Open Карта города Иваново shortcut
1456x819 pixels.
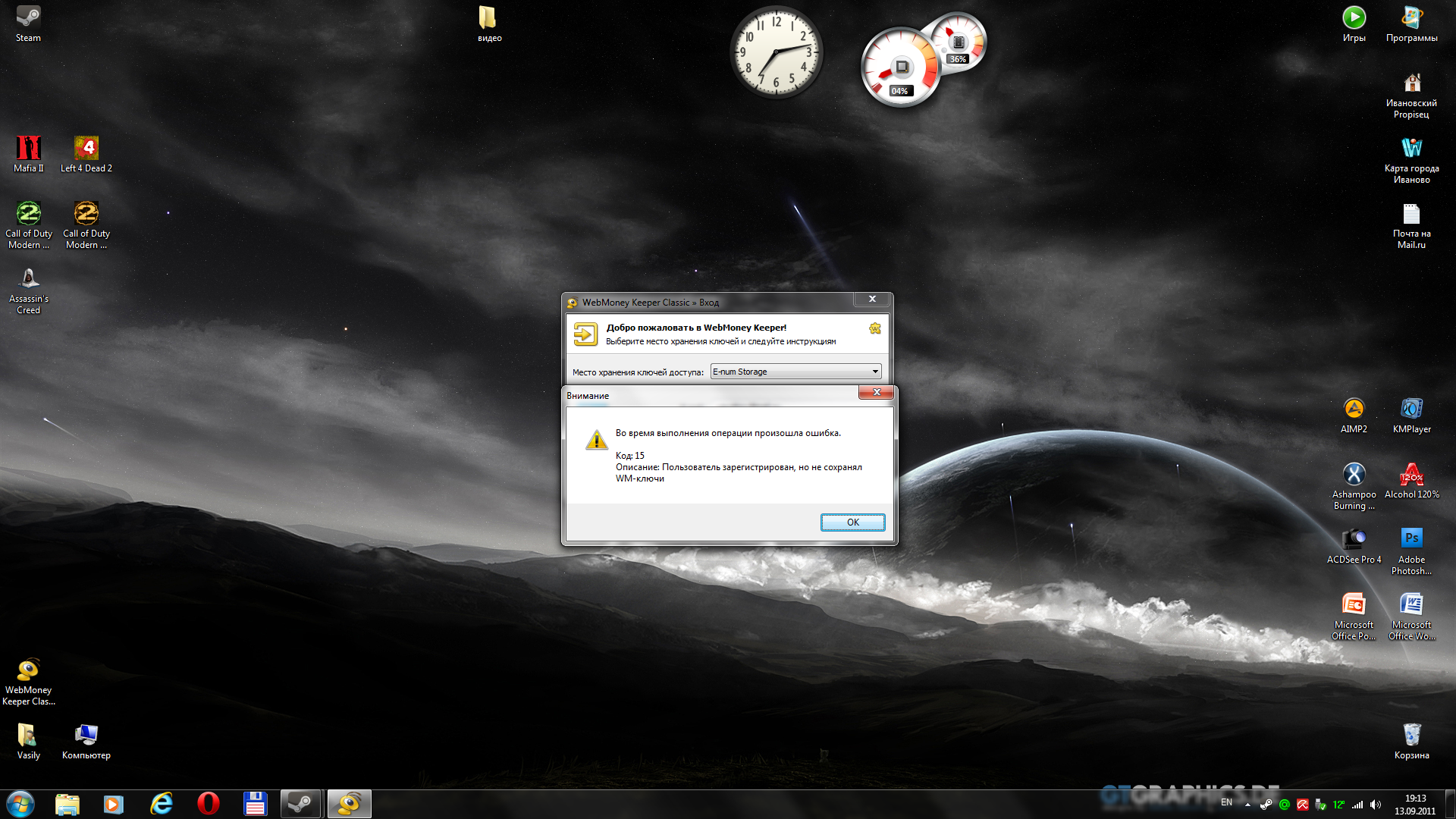click(1411, 160)
